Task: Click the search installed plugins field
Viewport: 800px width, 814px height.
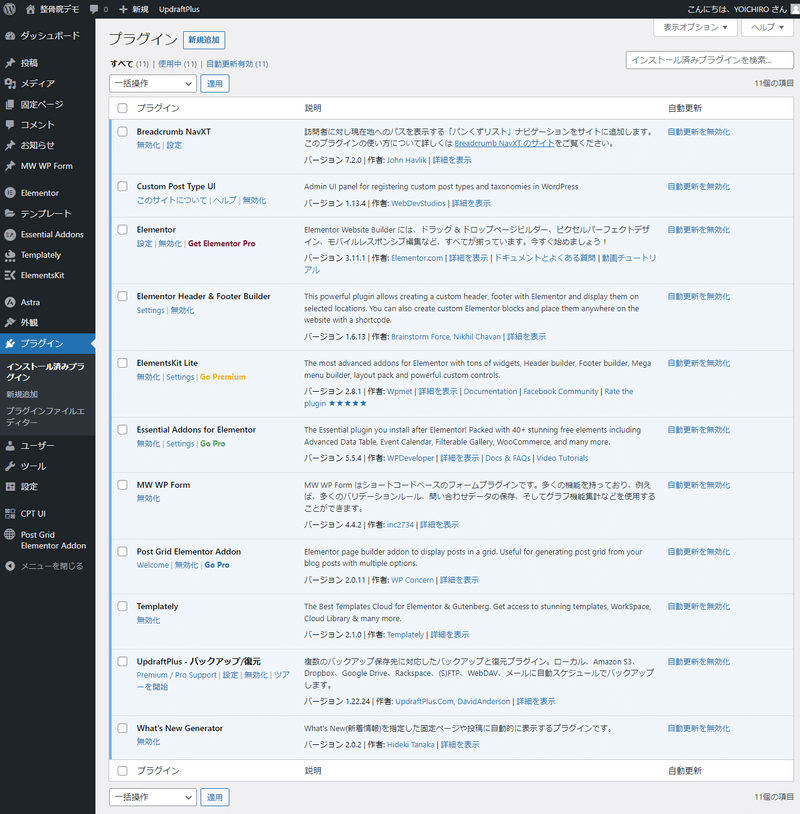Action: [x=710, y=60]
